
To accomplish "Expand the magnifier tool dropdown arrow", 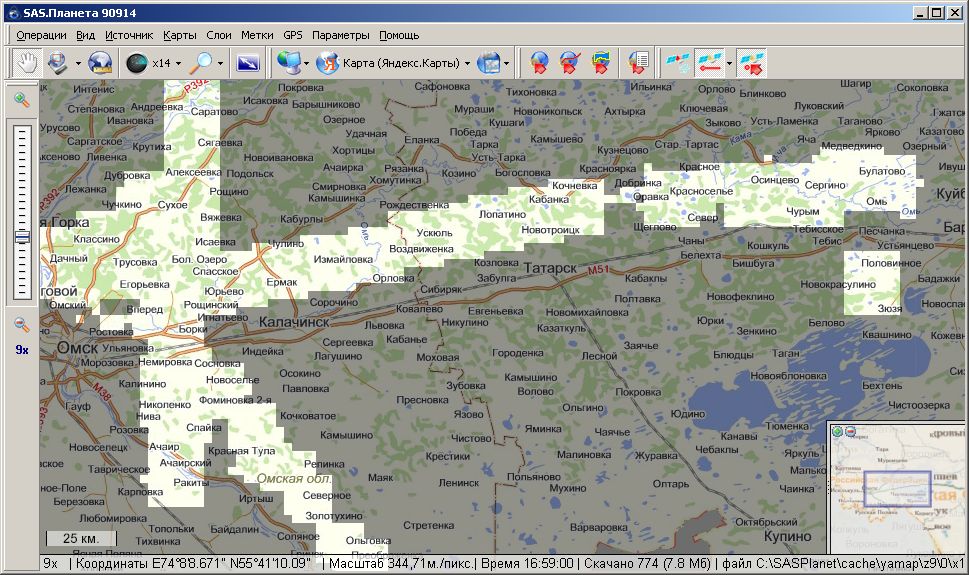I will pyautogui.click(x=220, y=63).
